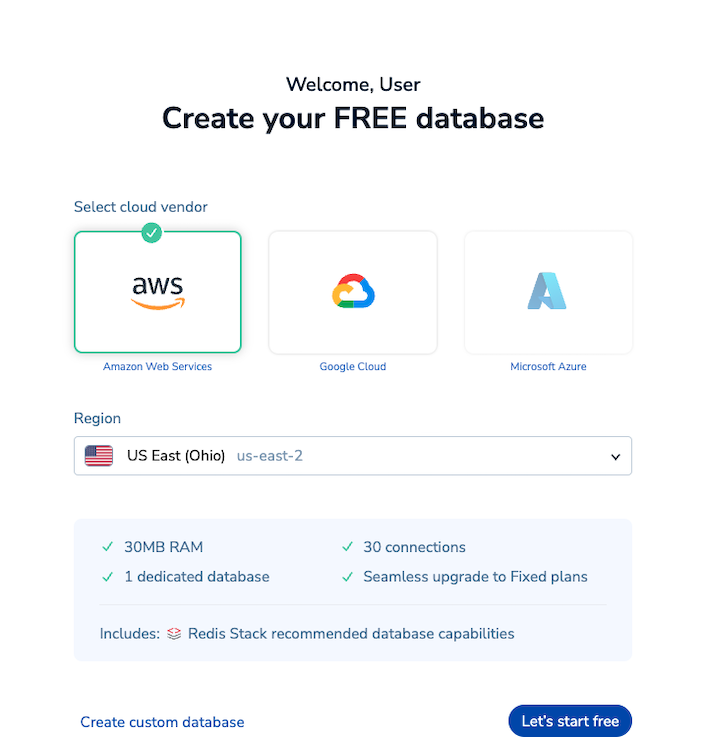Screen dimensions: 711x751
Task: Click the Microsoft Azure logo icon
Action: 547,291
